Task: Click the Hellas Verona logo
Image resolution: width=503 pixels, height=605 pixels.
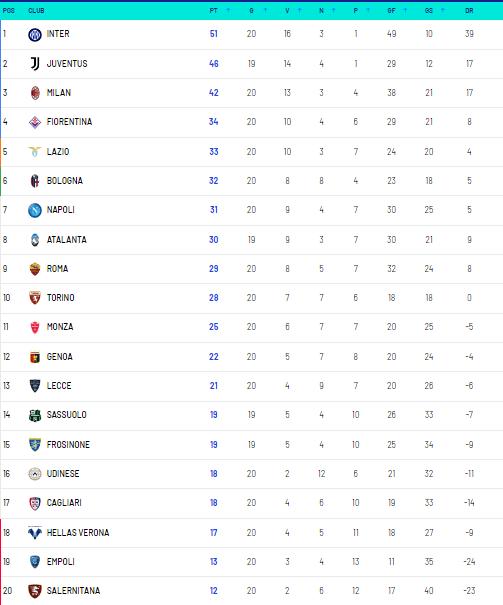Action: tap(35, 533)
